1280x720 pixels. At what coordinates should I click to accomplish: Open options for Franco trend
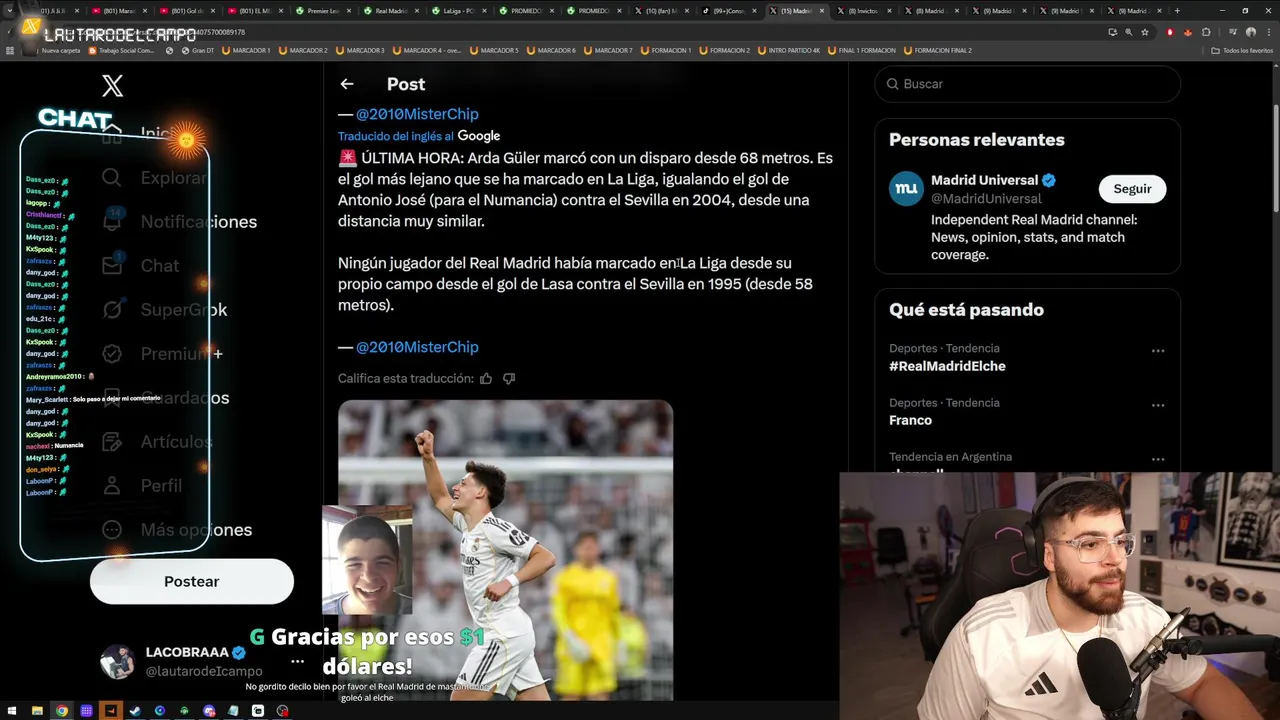click(x=1158, y=405)
